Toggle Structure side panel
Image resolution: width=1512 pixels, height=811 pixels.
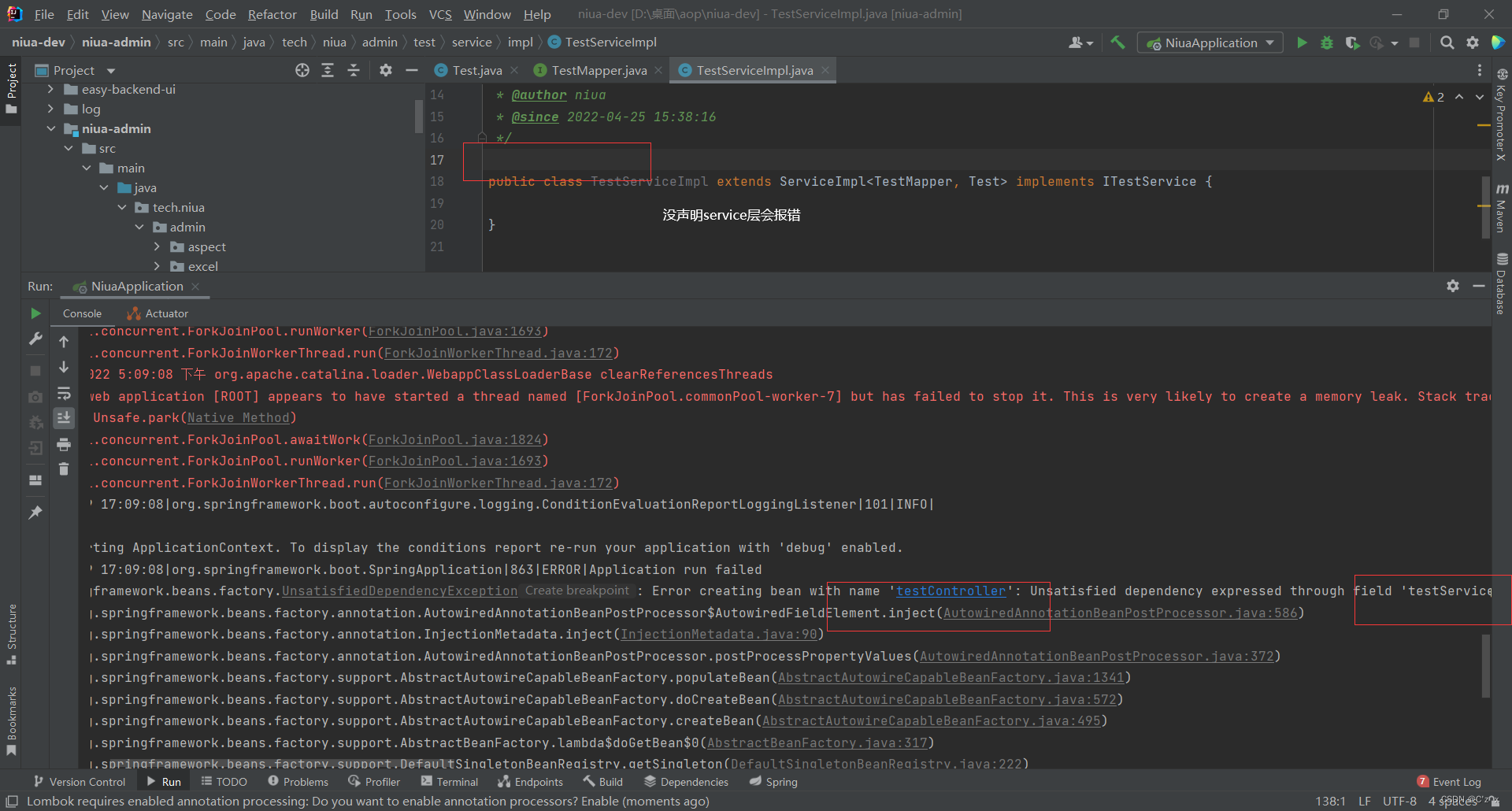(11, 635)
